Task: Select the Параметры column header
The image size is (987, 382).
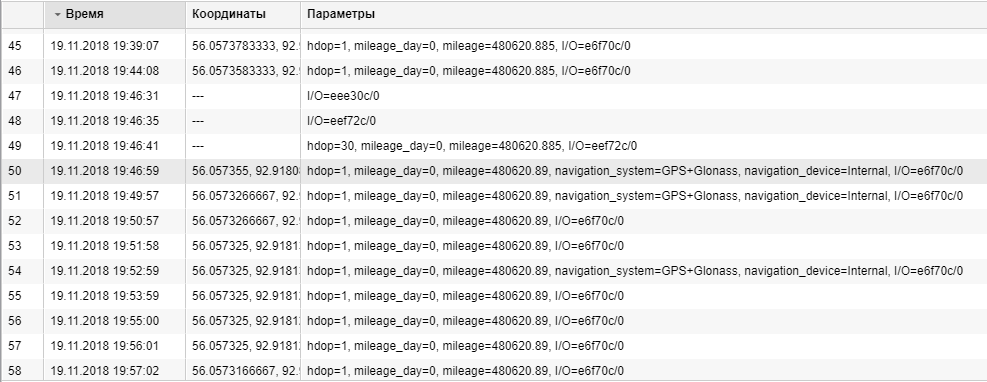Action: pyautogui.click(x=643, y=14)
